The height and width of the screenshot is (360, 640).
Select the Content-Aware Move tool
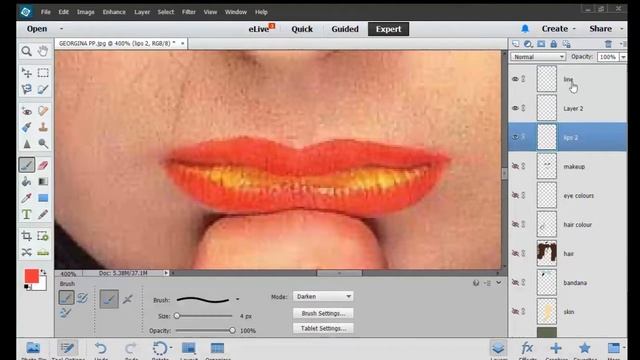27,252
